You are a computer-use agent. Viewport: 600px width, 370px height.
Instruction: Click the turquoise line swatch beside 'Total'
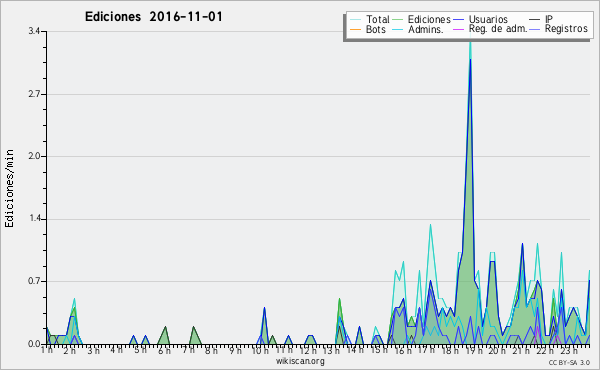point(355,20)
